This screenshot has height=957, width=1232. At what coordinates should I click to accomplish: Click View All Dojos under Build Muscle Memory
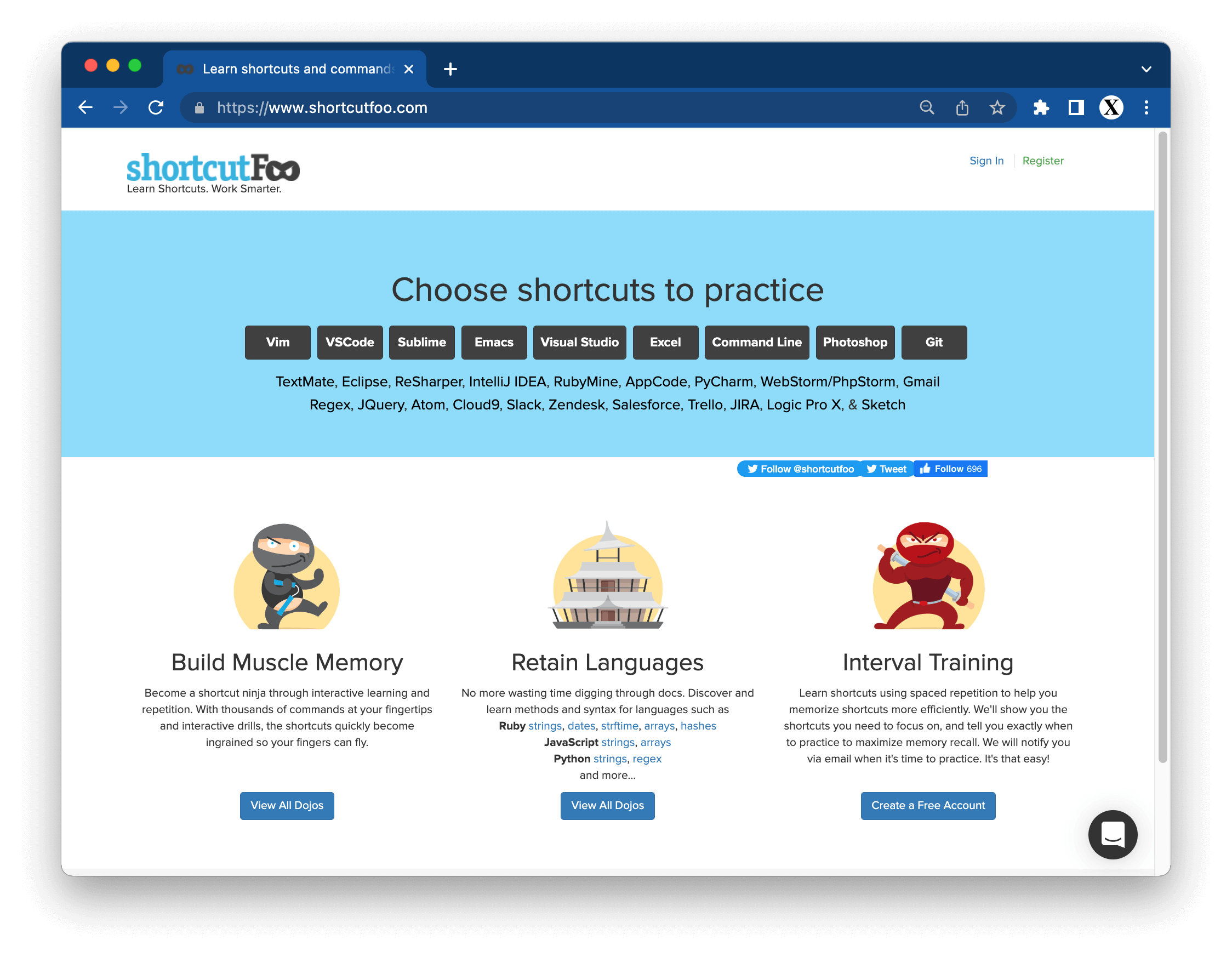pyautogui.click(x=287, y=805)
